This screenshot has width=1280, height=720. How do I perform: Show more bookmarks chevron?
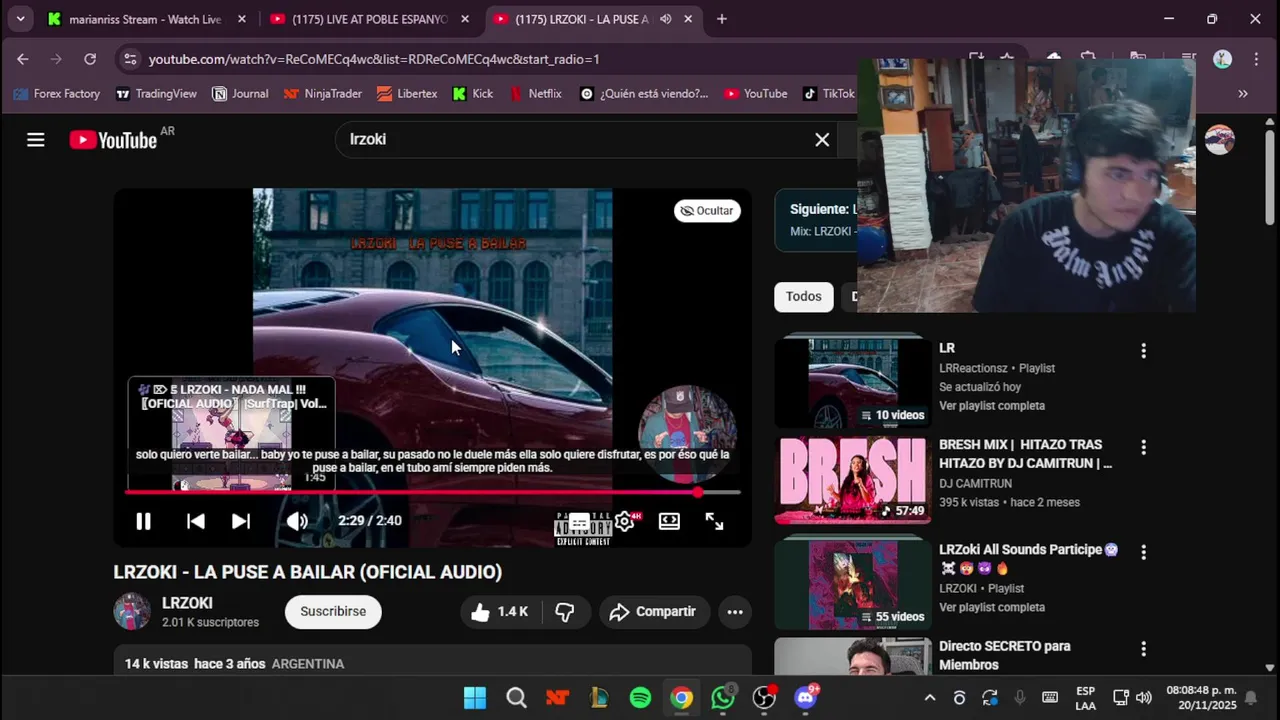pos(1243,94)
